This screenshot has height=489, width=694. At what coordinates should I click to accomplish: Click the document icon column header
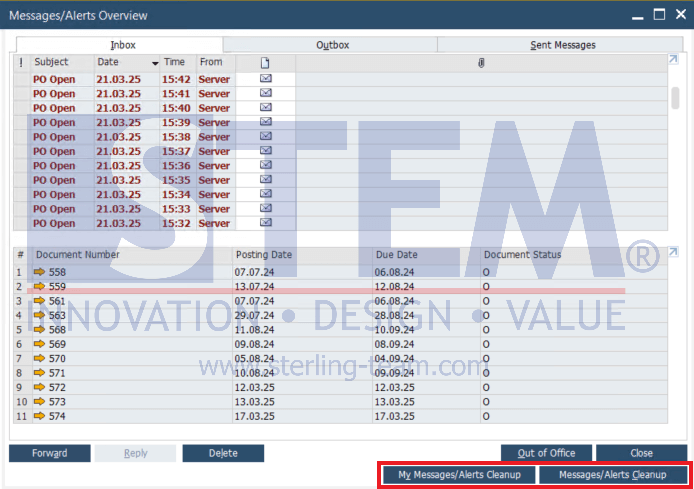click(265, 62)
